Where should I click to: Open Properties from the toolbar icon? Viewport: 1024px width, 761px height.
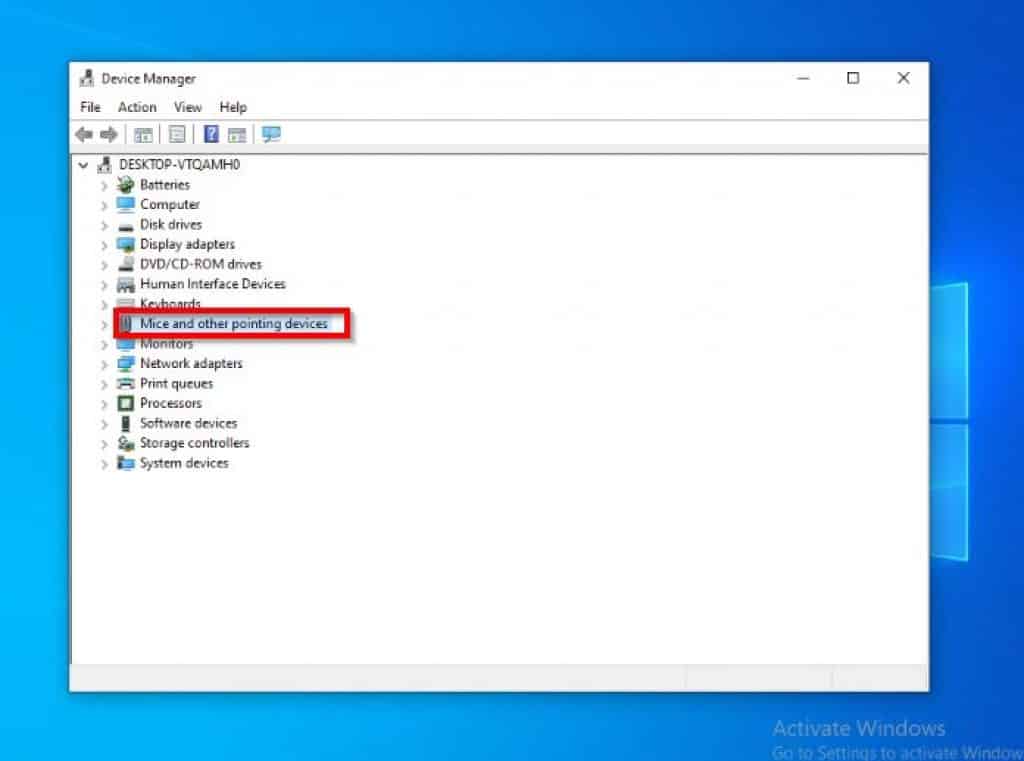pos(177,135)
